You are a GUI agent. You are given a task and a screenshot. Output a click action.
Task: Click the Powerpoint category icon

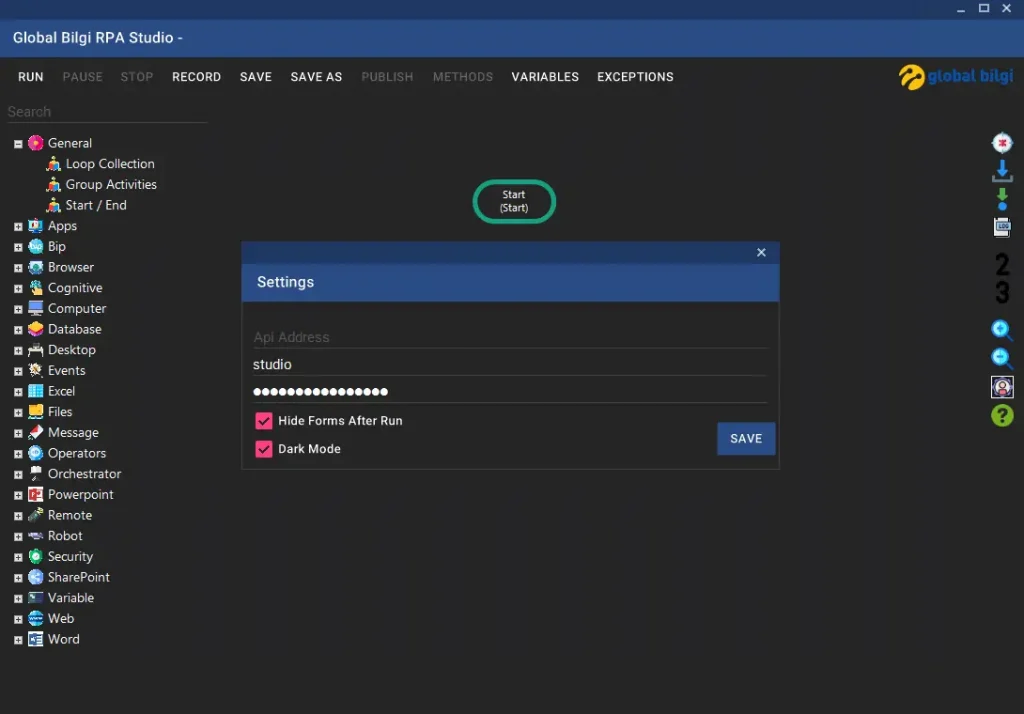pos(36,495)
